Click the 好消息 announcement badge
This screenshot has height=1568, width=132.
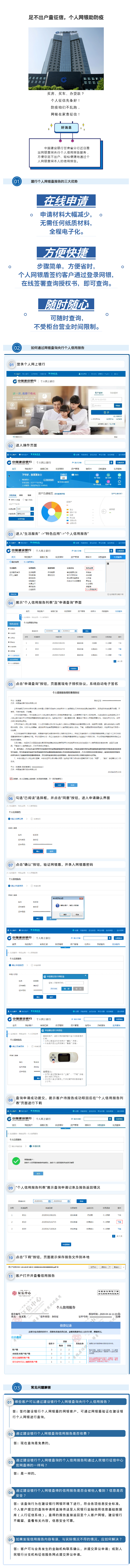tap(66, 128)
